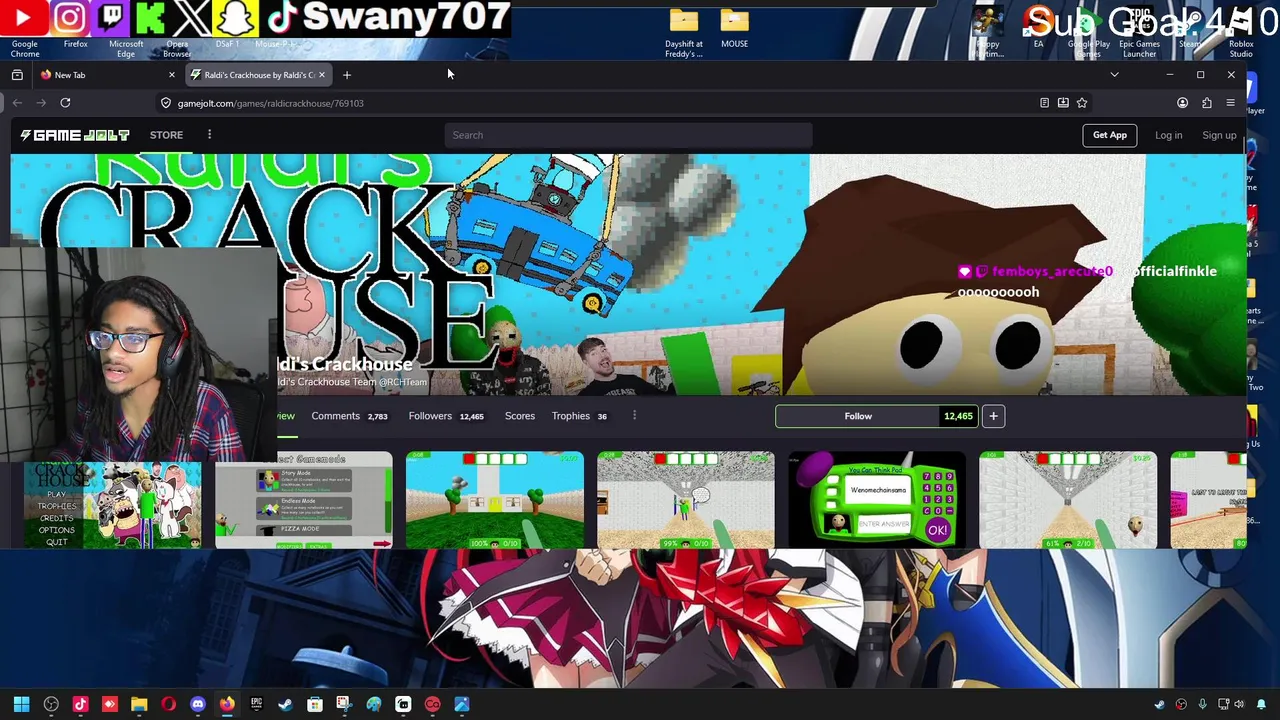The height and width of the screenshot is (720, 1280).
Task: Open the Scores tab
Action: click(x=520, y=416)
